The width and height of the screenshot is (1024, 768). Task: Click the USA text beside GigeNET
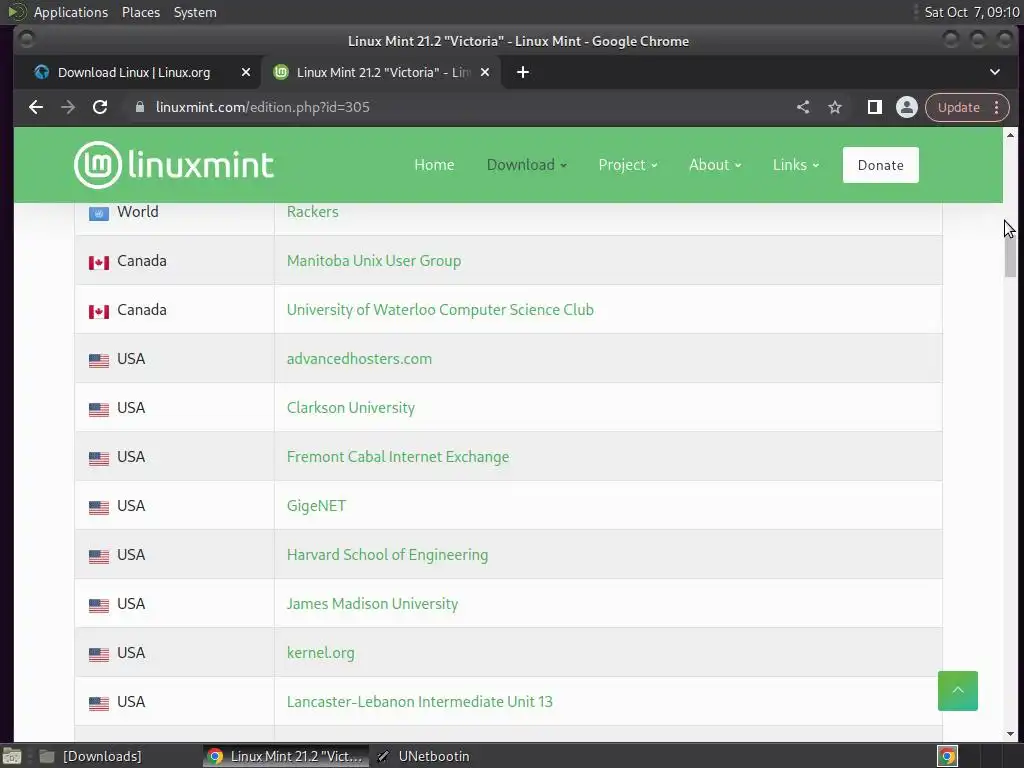131,505
